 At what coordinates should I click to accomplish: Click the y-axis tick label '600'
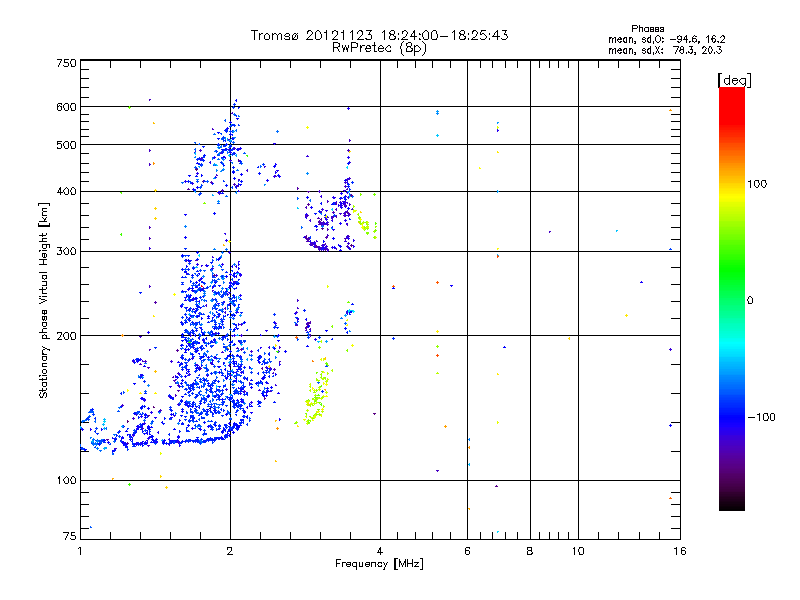pyautogui.click(x=66, y=107)
